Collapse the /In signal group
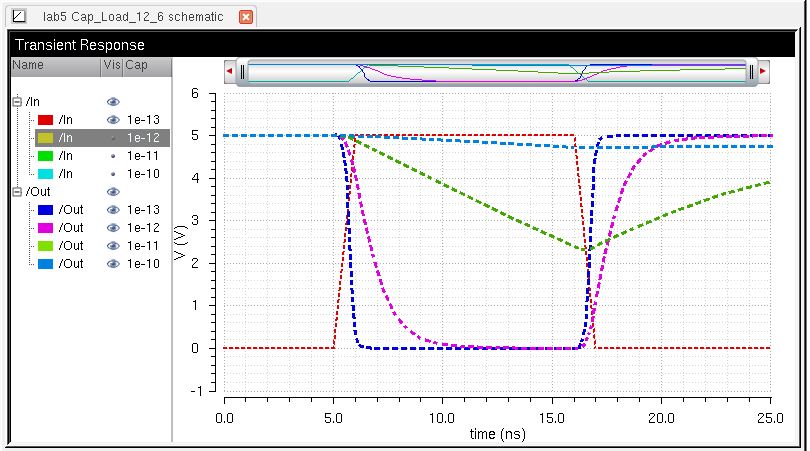 (17, 101)
